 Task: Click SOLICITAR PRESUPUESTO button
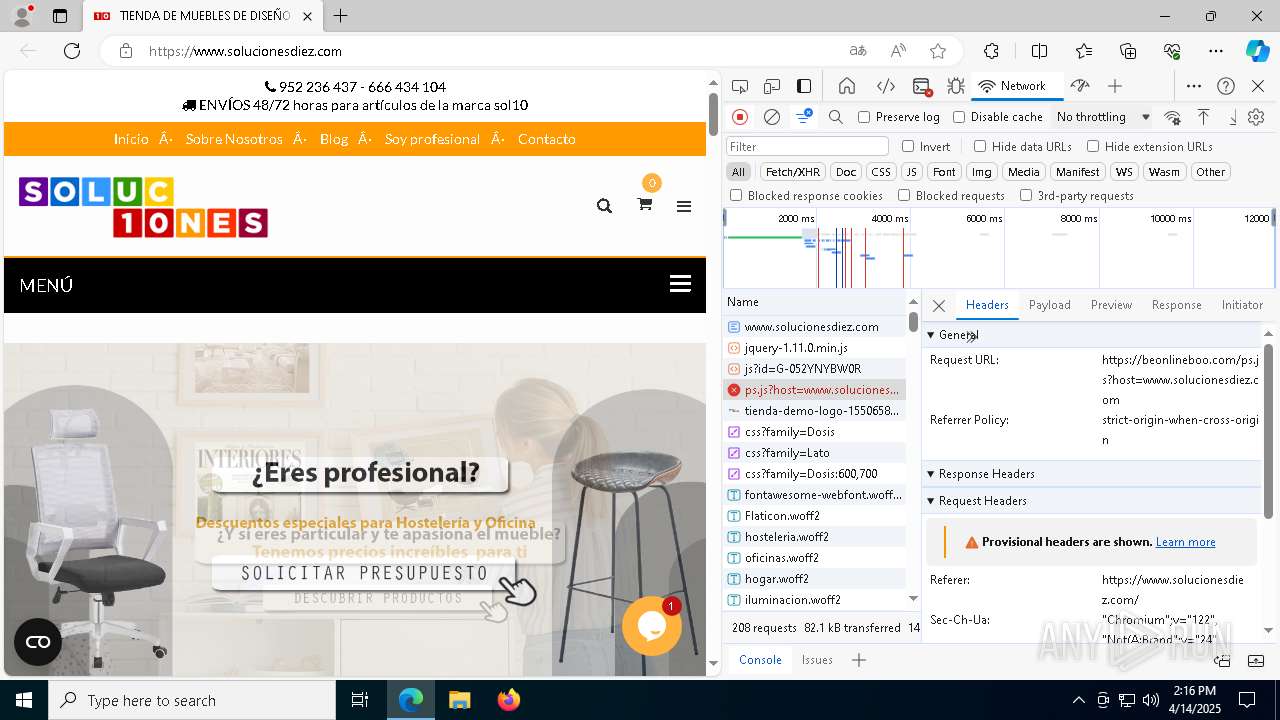364,573
